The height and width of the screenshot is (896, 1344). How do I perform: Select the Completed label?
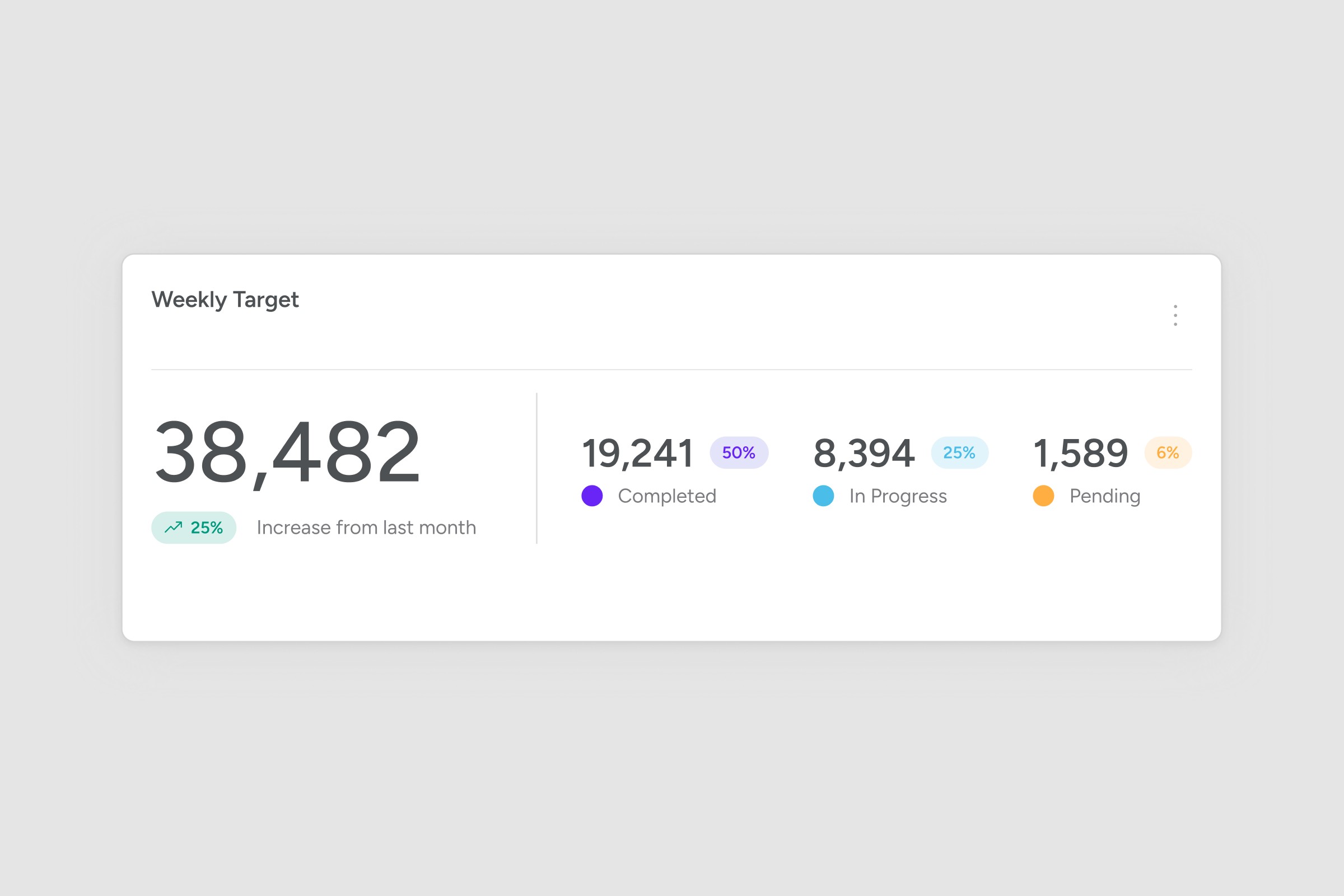pos(667,496)
